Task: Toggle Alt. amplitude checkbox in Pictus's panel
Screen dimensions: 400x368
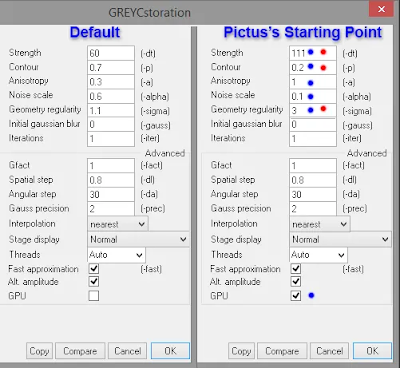Action: tap(296, 282)
